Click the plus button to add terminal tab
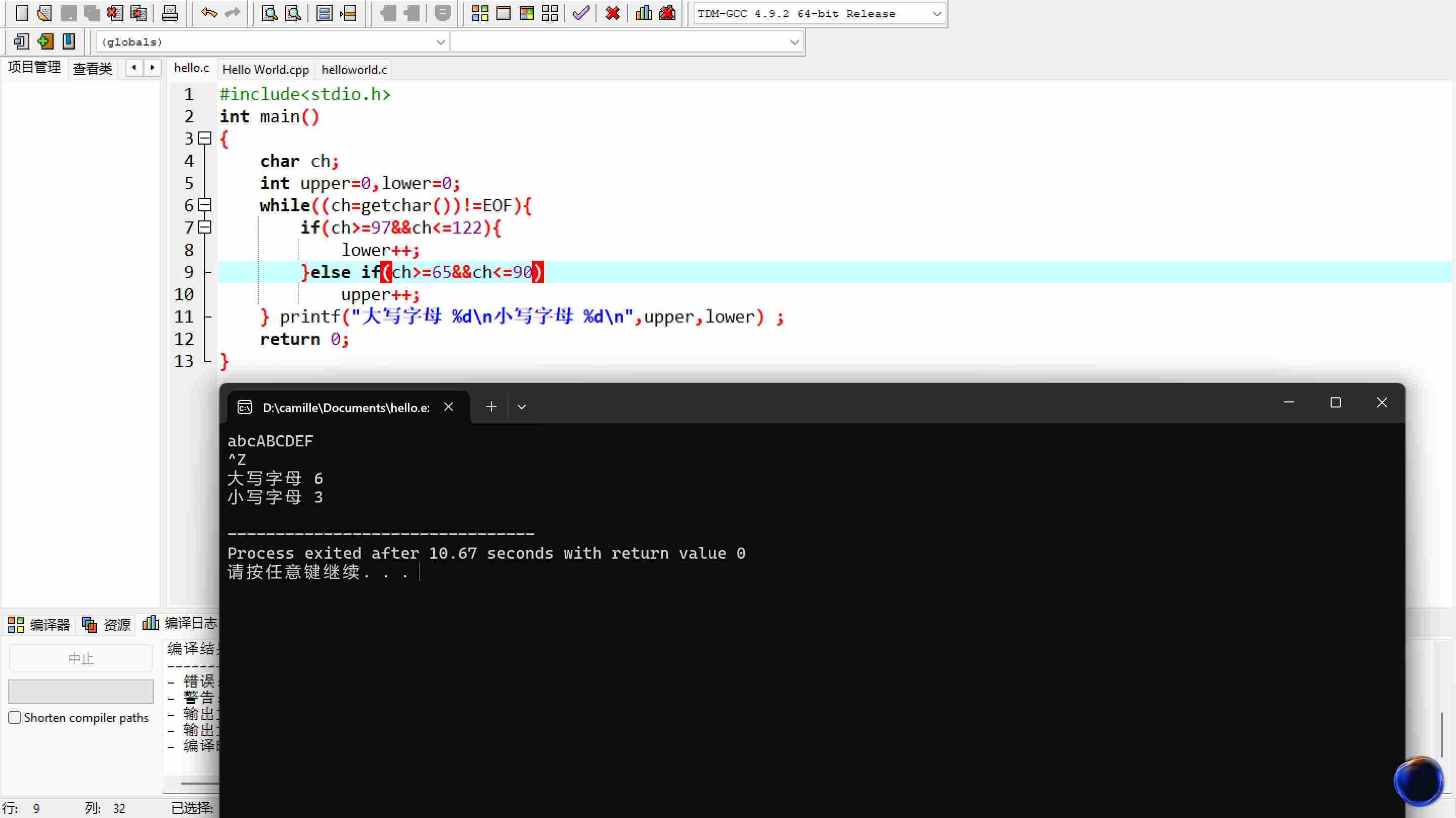1456x818 pixels. click(491, 407)
